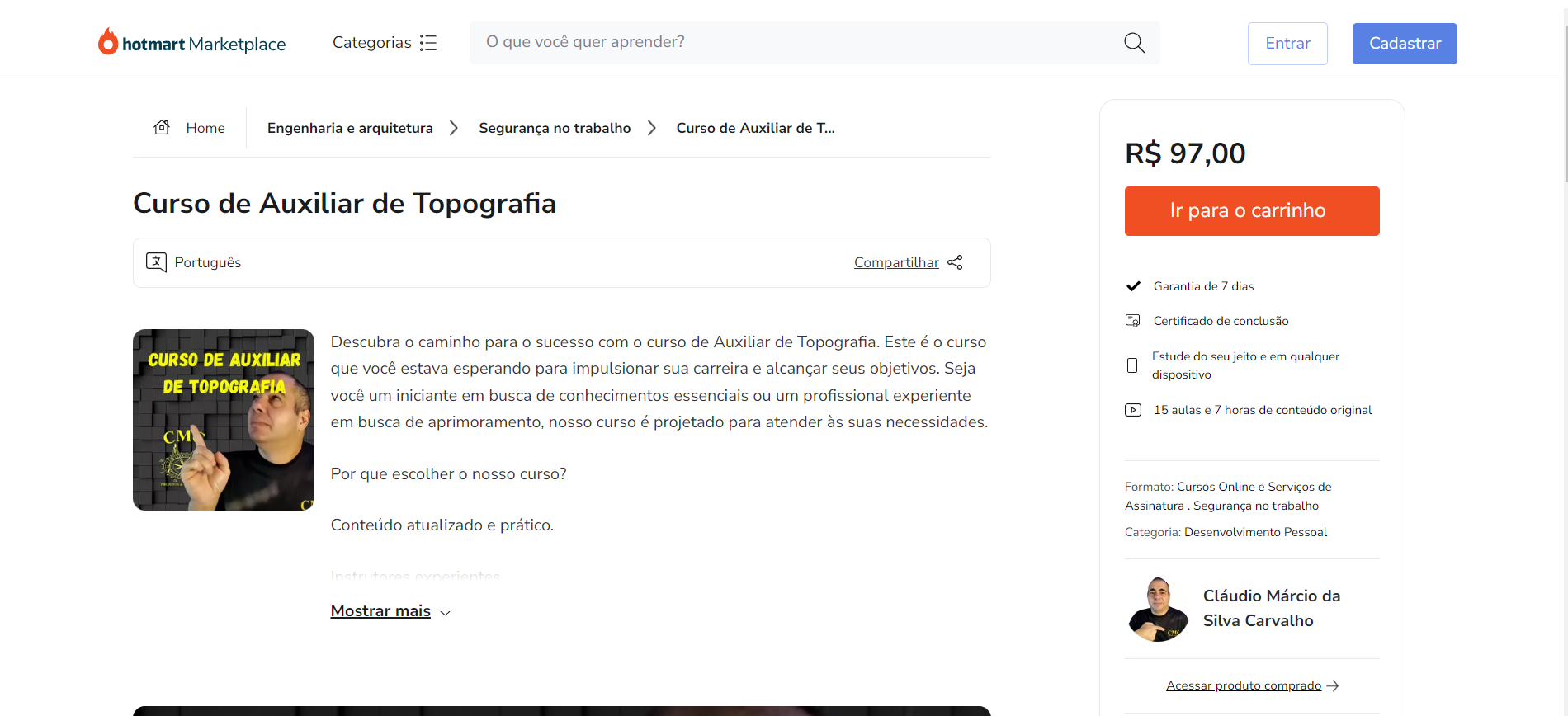
Task: Click the Mostrar mais down chevron
Action: point(446,613)
